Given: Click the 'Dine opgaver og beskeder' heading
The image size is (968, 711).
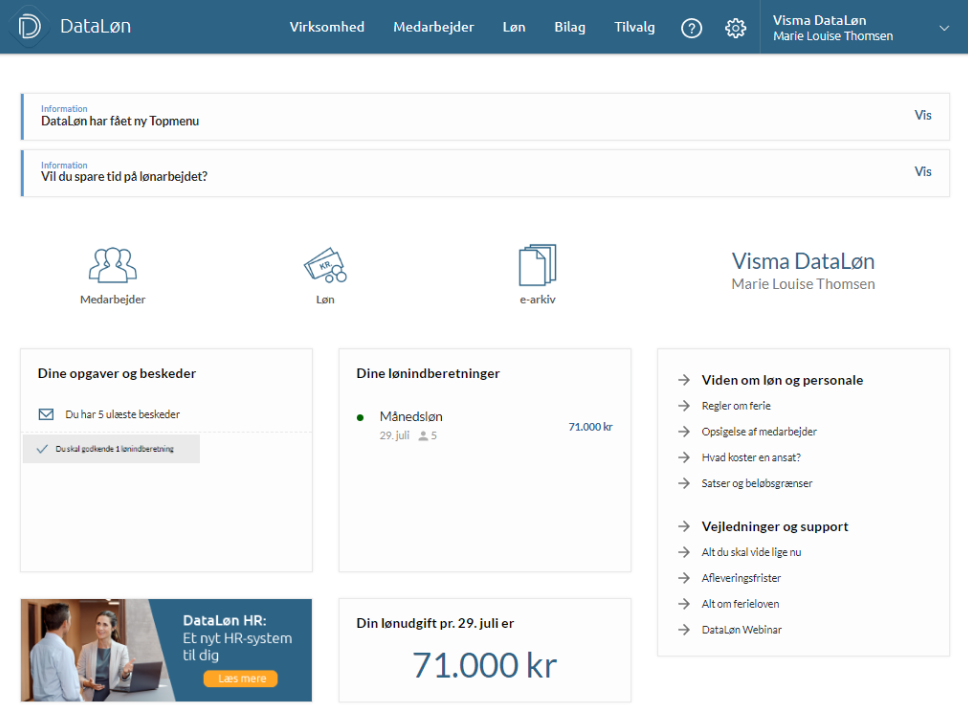Looking at the screenshot, I should click(117, 373).
